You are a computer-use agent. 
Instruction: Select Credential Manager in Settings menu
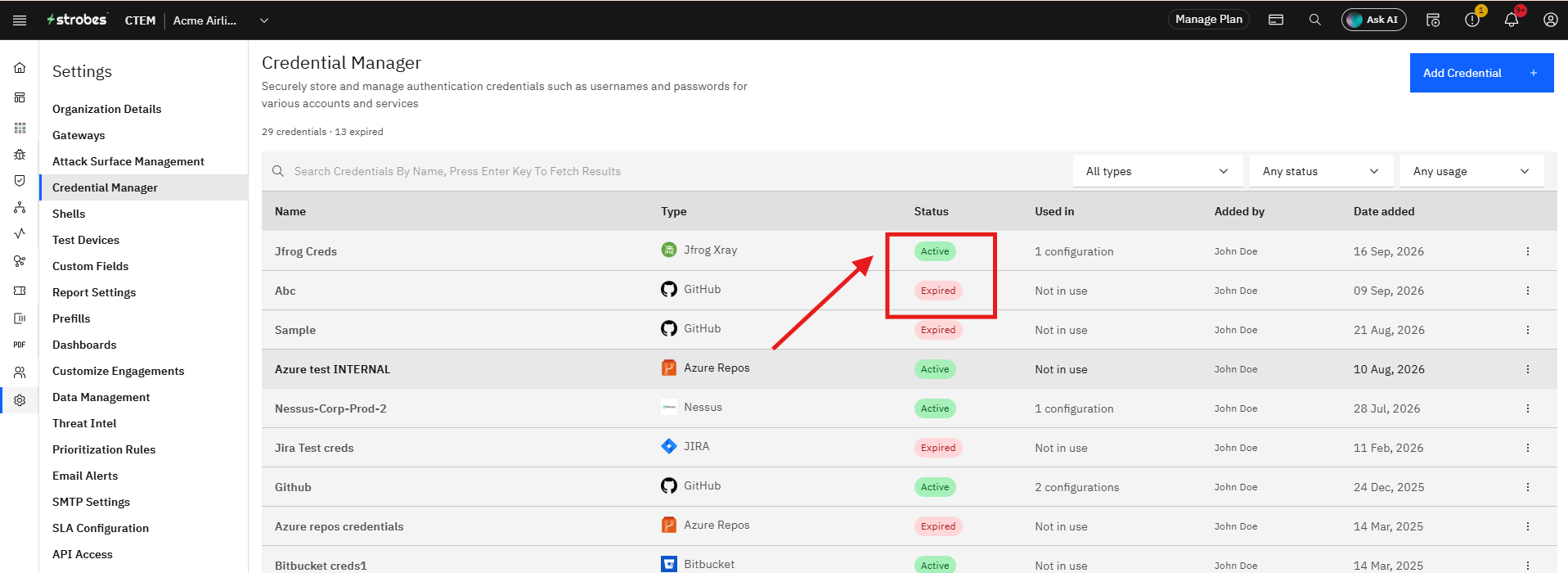(x=105, y=187)
